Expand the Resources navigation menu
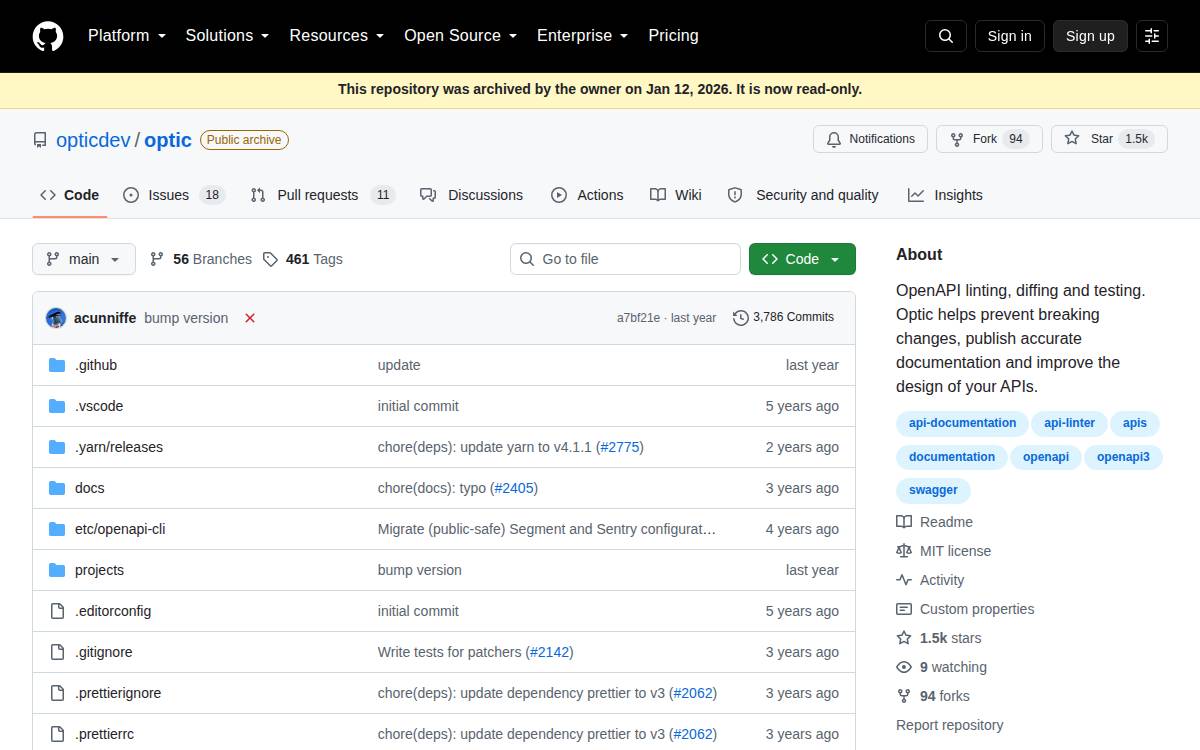Screen dimensions: 1200x750 point(337,36)
